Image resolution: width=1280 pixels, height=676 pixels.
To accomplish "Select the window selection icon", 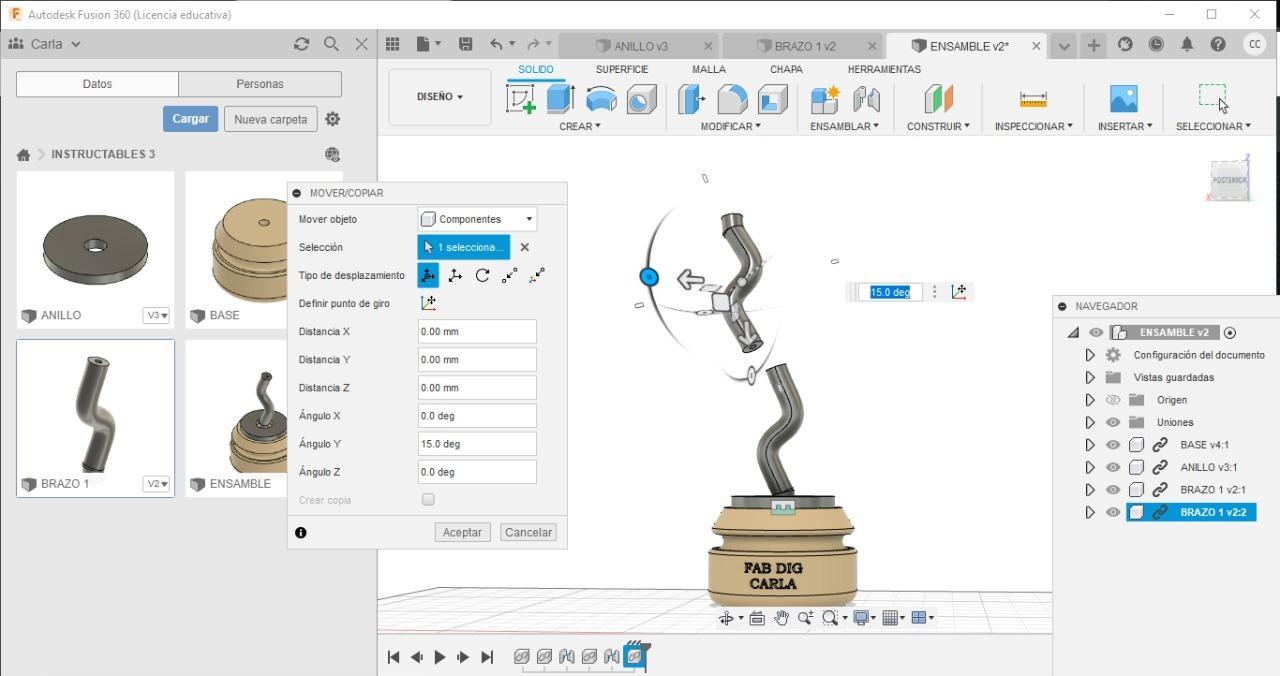I will [1213, 97].
